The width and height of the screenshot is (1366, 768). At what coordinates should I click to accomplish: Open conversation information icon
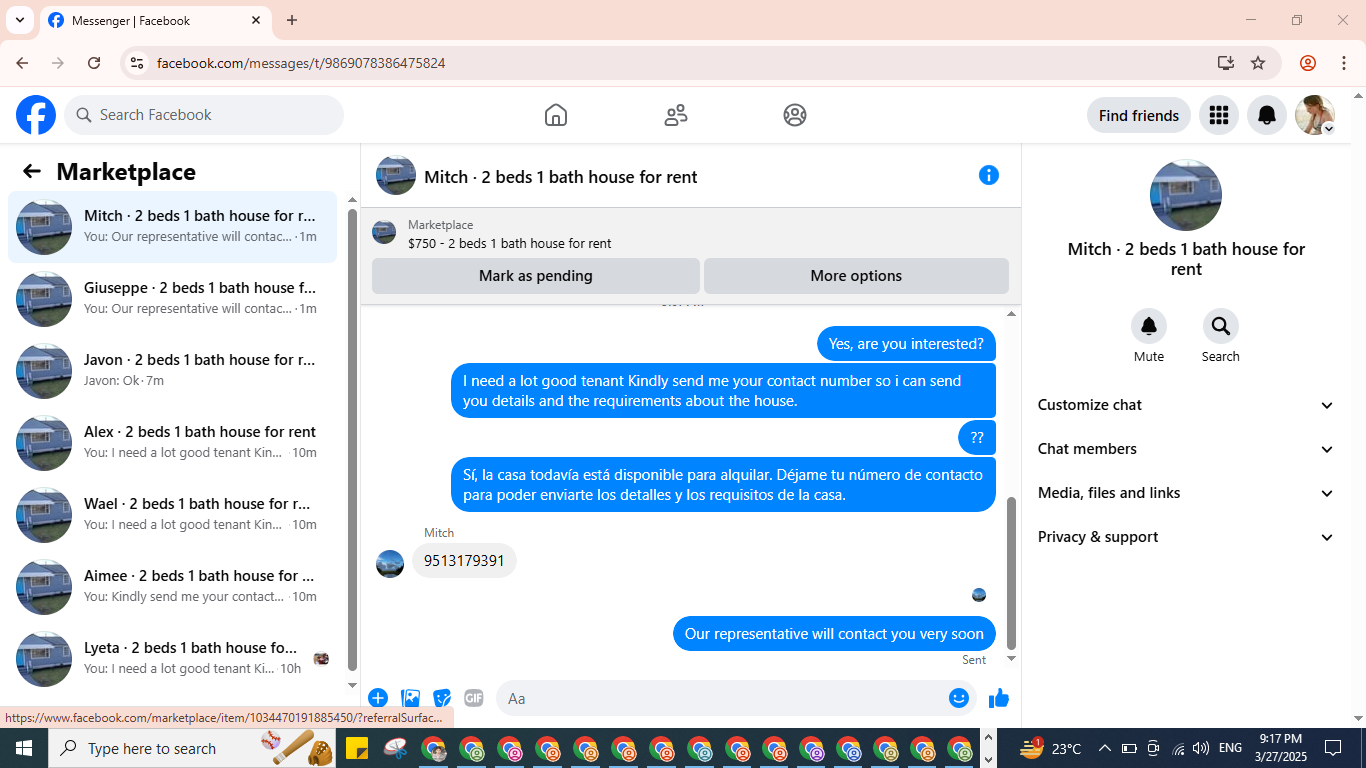tap(989, 175)
